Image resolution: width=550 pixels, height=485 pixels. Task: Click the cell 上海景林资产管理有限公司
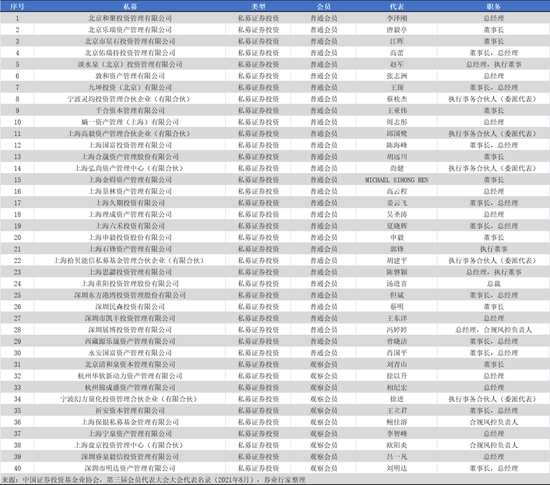pyautogui.click(x=130, y=191)
